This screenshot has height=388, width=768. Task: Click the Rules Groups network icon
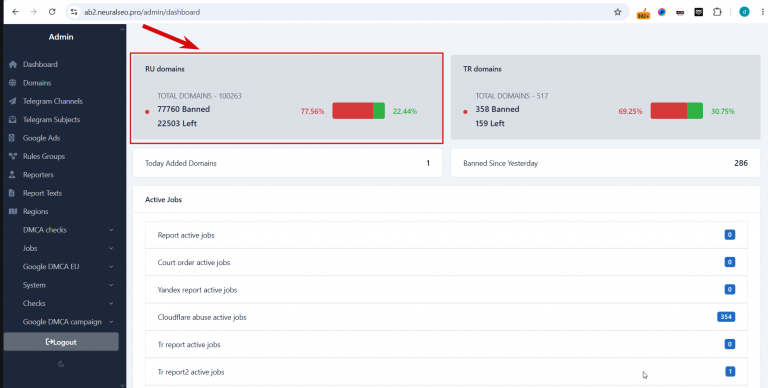[x=13, y=156]
